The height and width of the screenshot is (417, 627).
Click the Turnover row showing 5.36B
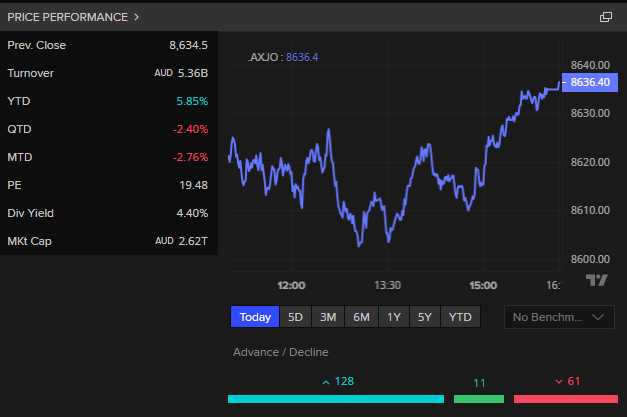[x=108, y=73]
